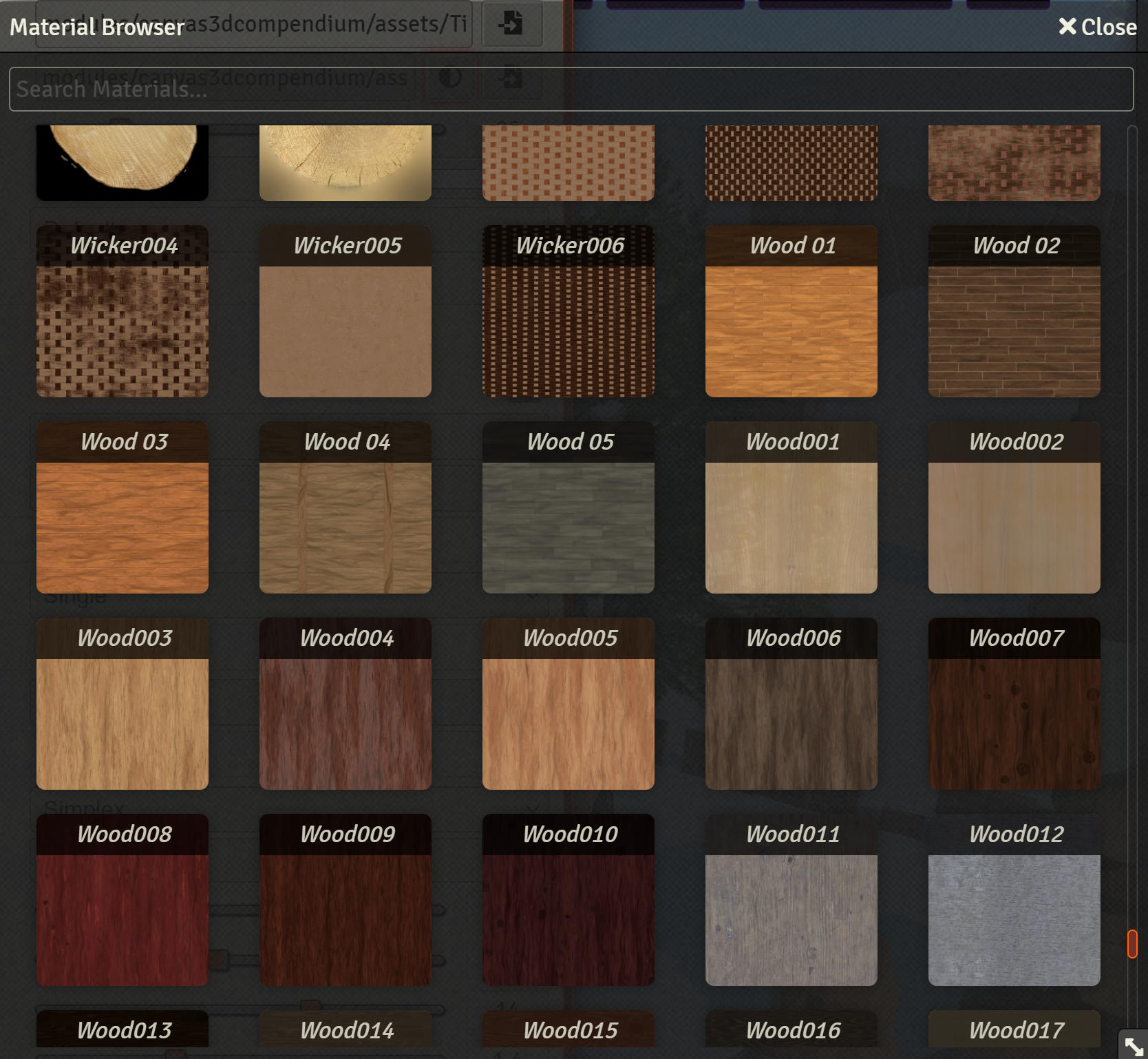
Task: Apply the Wood004 material
Action: pyautogui.click(x=346, y=704)
